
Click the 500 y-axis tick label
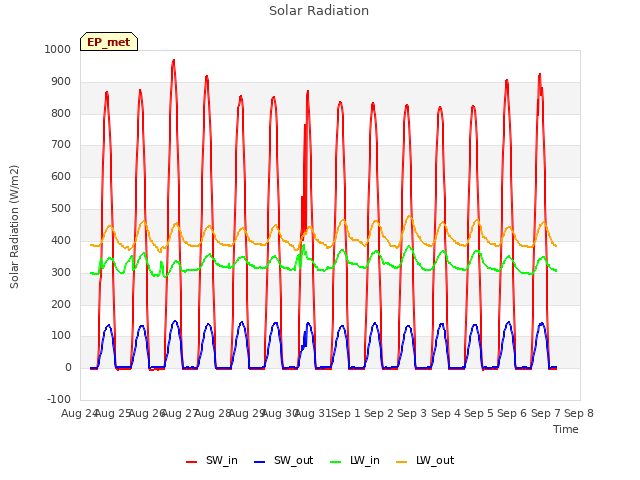pos(61,209)
